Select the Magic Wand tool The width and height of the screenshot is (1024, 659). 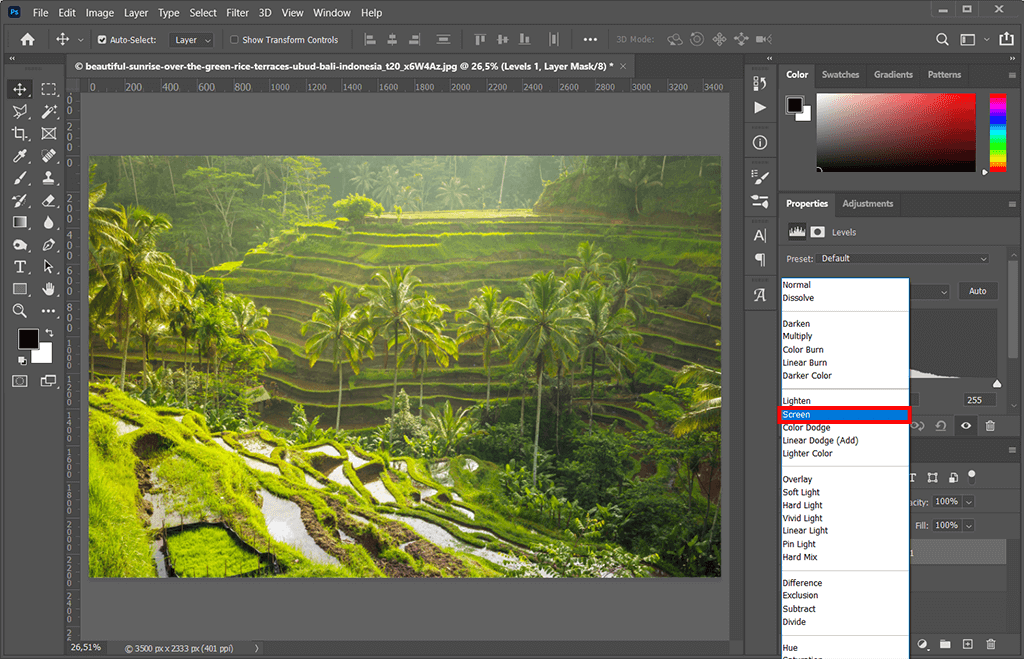coord(48,111)
